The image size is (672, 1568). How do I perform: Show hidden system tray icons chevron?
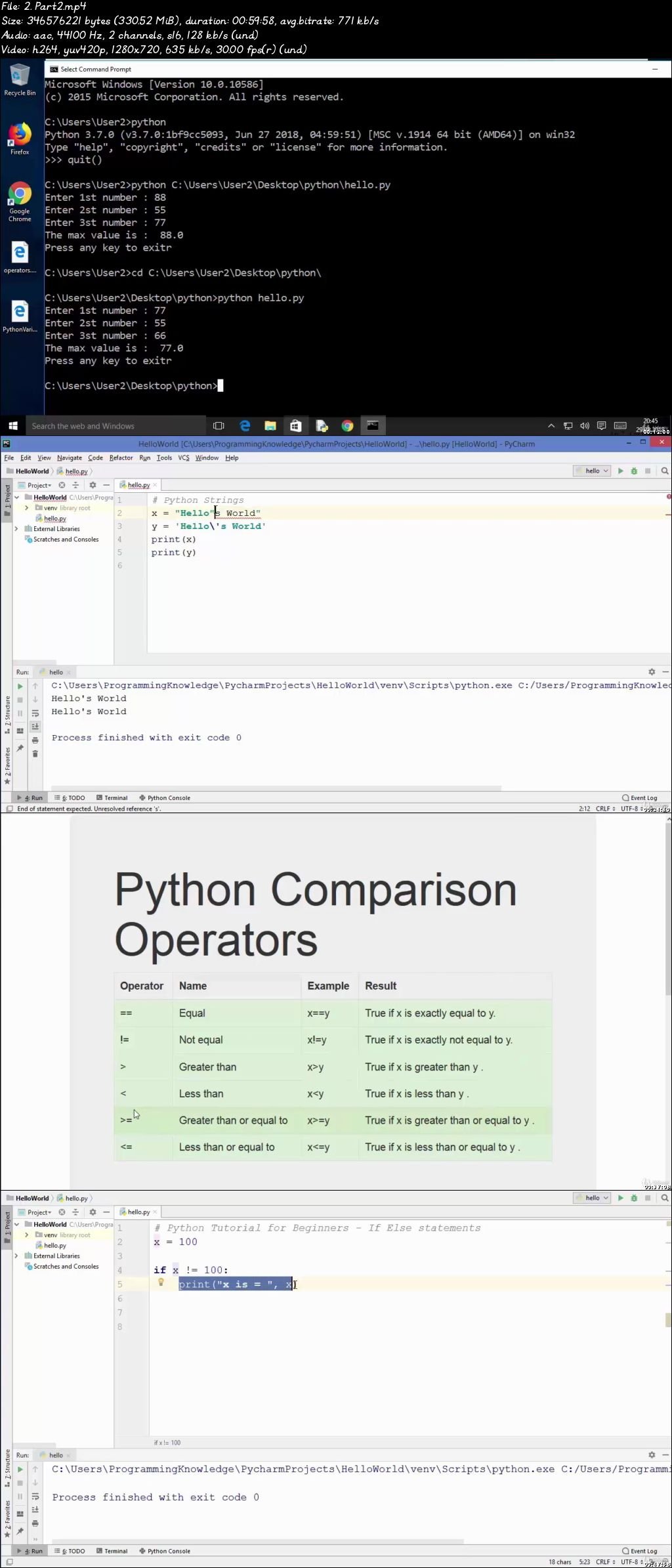pyautogui.click(x=551, y=426)
